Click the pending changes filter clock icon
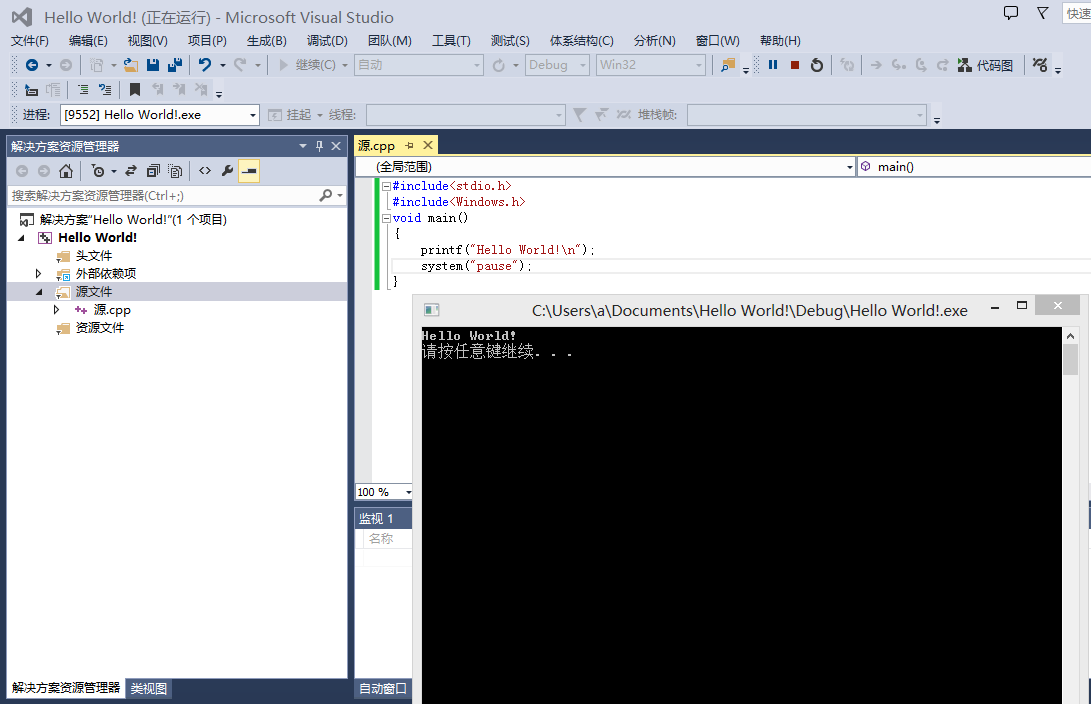This screenshot has height=704, width=1091. (98, 171)
